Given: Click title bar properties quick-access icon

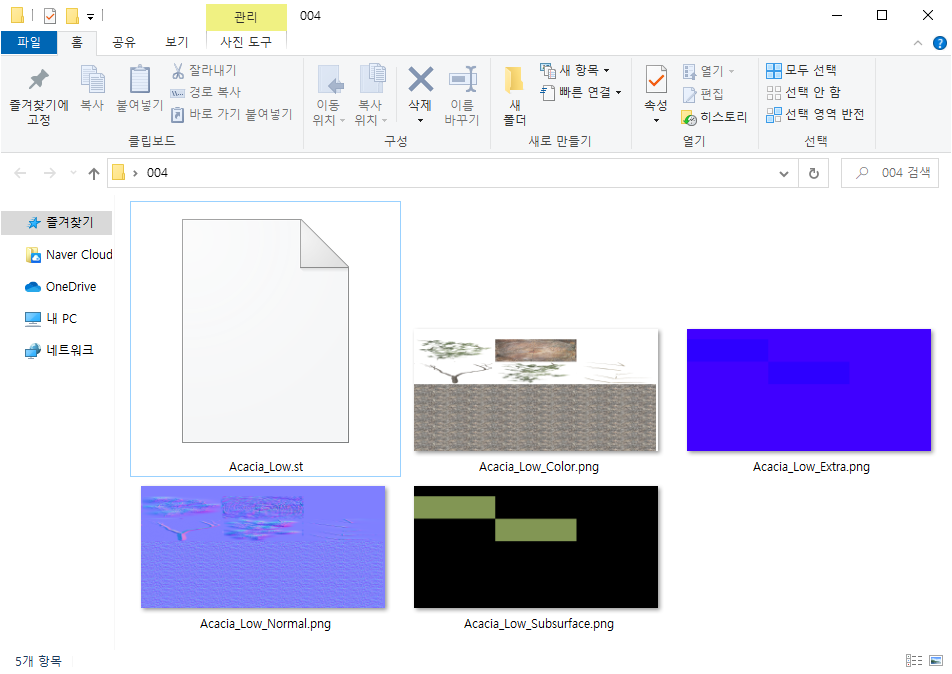Looking at the screenshot, I should (50, 16).
